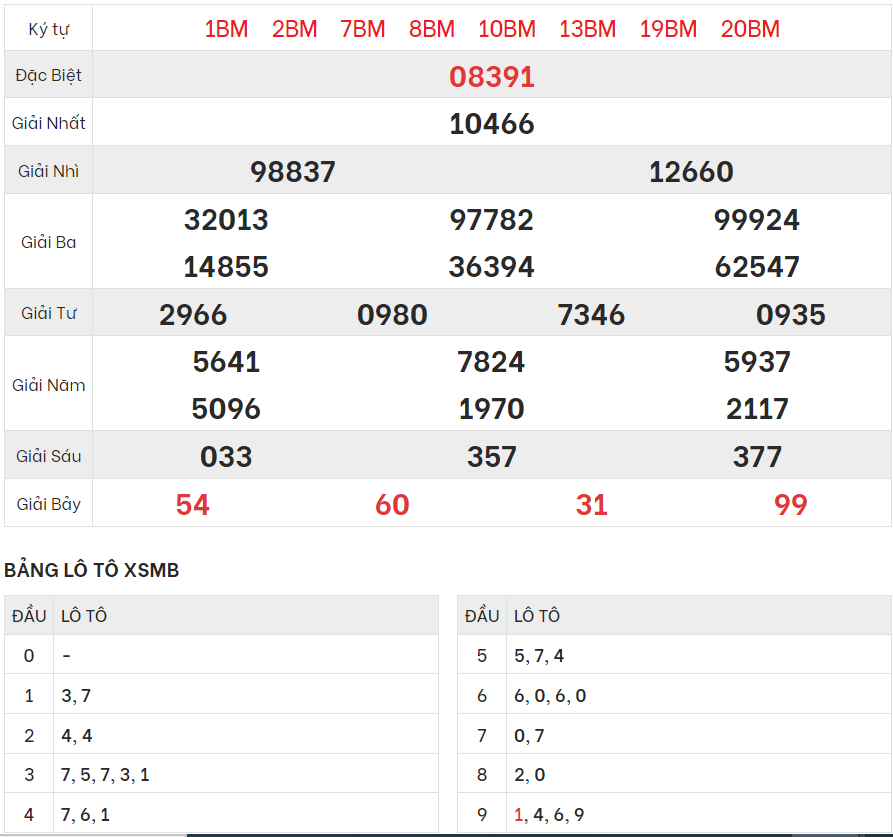893x837 pixels.
Task: Click third prize number 62547
Action: click(x=757, y=267)
